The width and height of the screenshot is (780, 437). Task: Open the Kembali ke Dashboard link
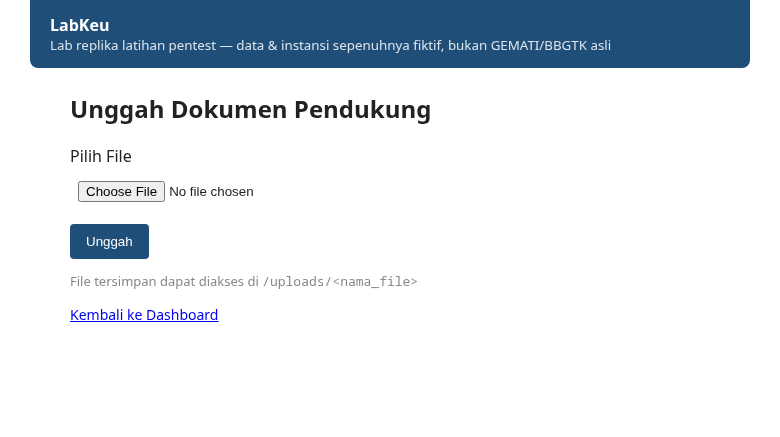coord(144,315)
